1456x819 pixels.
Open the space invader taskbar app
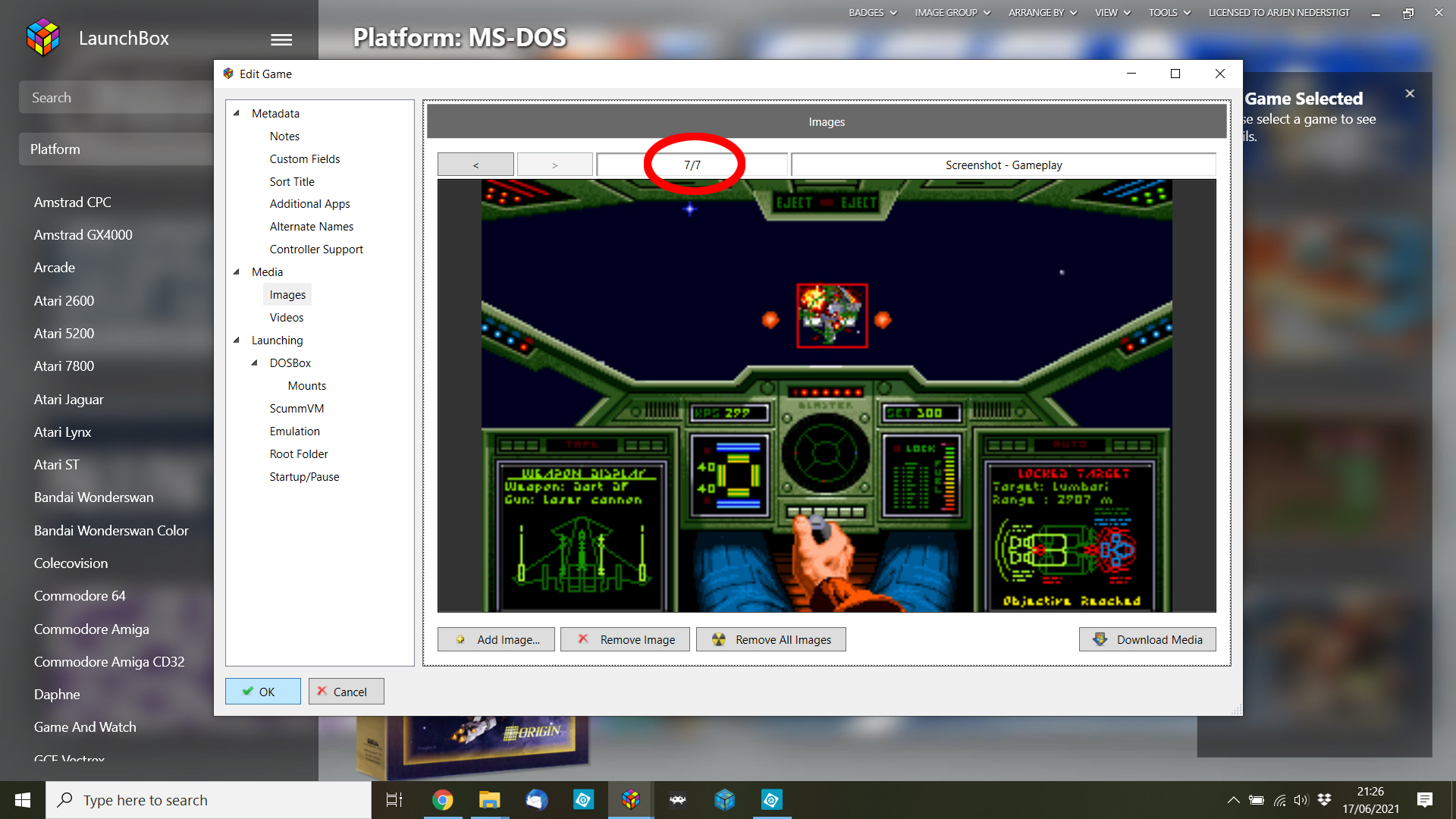click(x=678, y=800)
